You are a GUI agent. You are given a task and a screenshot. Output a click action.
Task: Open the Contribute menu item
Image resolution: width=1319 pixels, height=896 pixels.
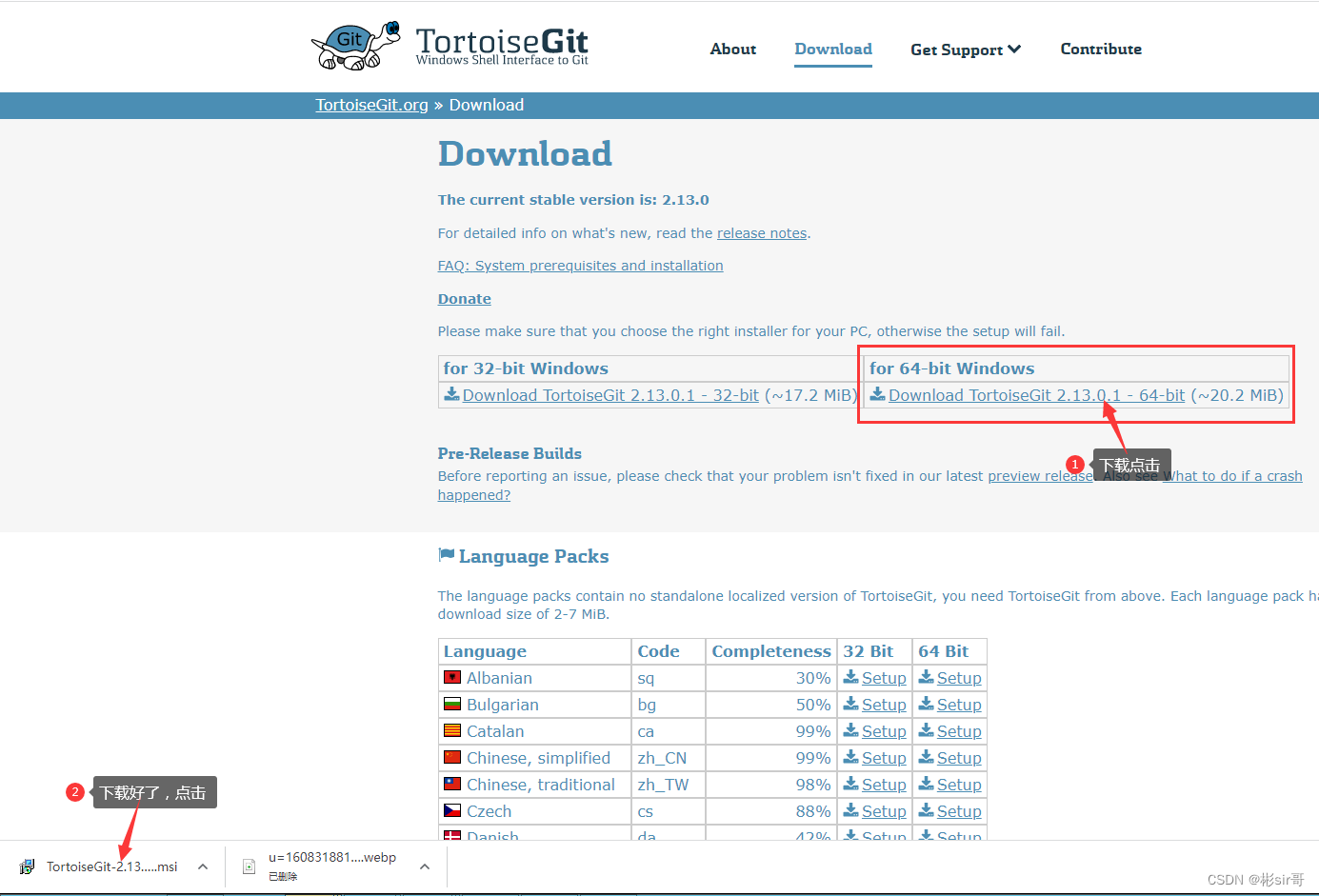click(x=1101, y=49)
